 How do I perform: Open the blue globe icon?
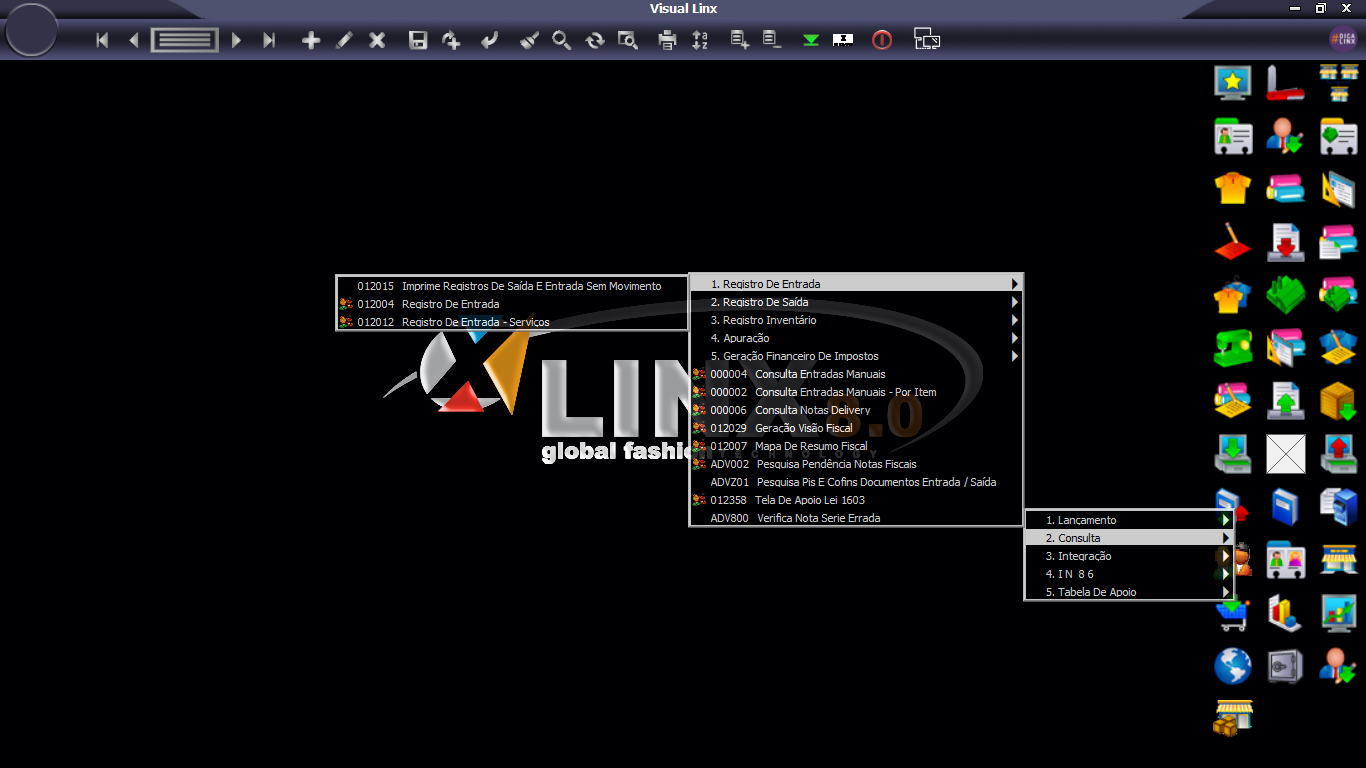[1233, 666]
